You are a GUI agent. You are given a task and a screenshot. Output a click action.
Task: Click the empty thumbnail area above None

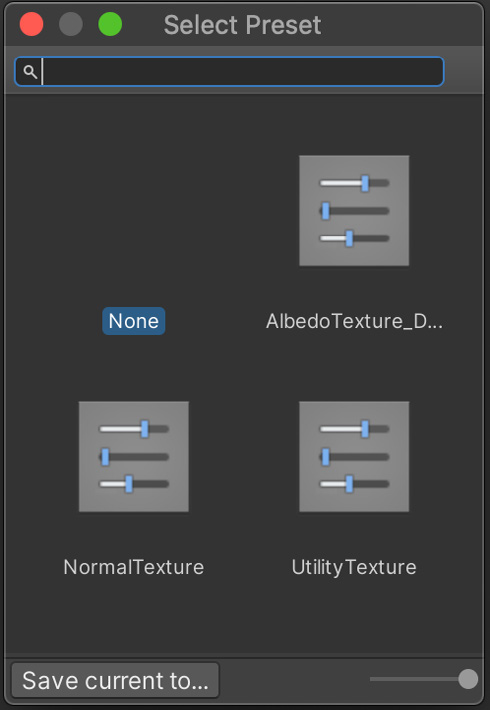134,211
